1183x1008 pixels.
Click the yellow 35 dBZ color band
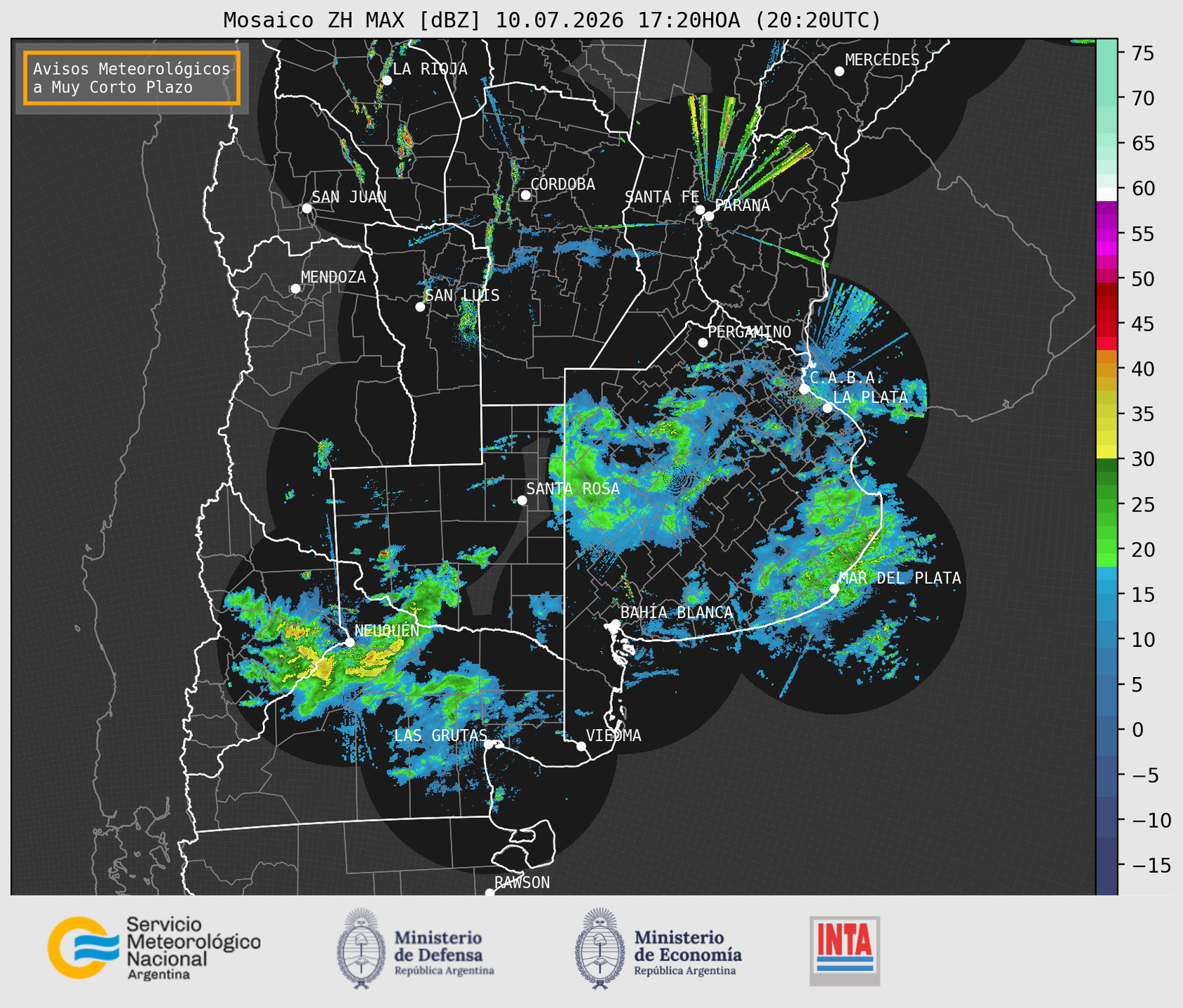pos(1107,415)
